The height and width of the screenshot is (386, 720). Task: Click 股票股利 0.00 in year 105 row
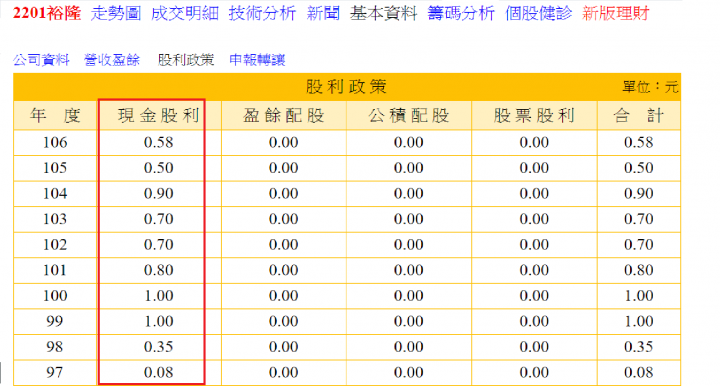534,168
